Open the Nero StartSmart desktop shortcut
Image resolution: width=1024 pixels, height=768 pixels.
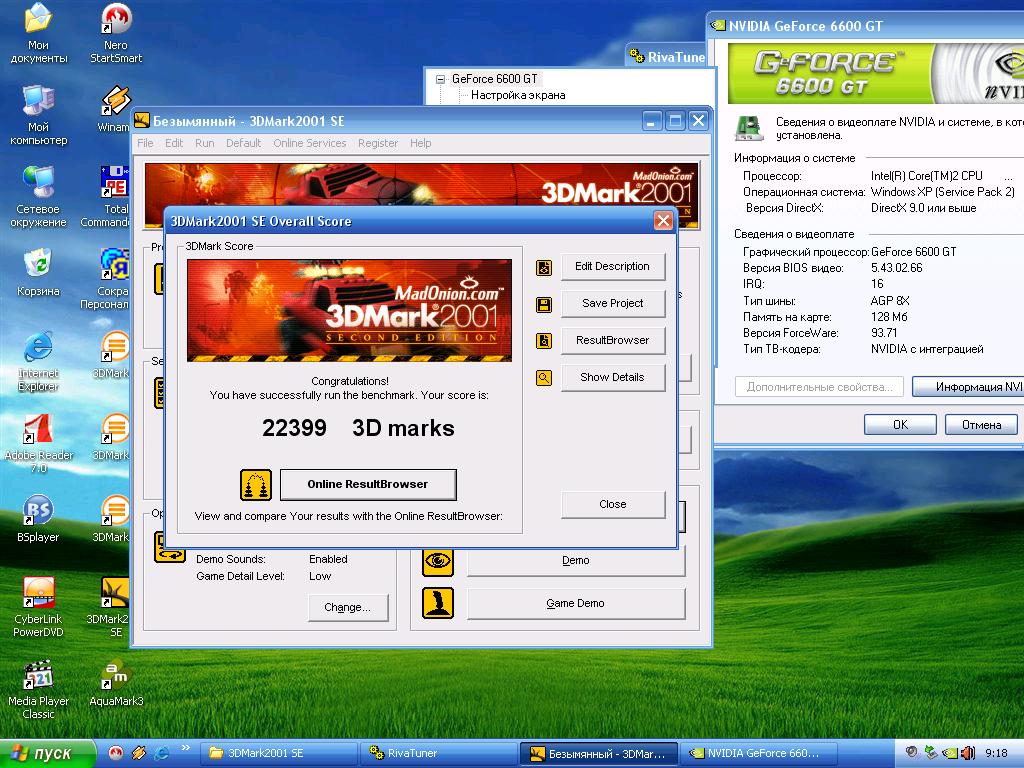(116, 33)
